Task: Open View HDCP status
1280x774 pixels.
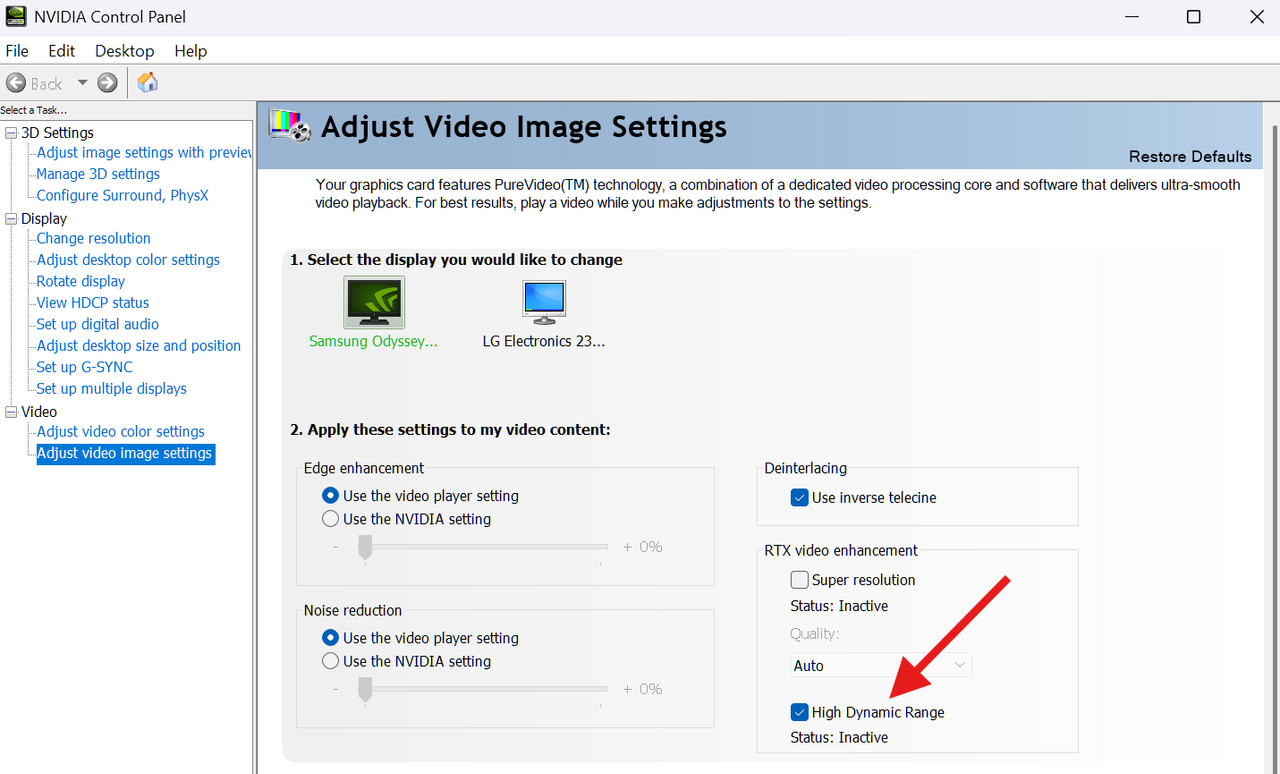Action: tap(93, 303)
